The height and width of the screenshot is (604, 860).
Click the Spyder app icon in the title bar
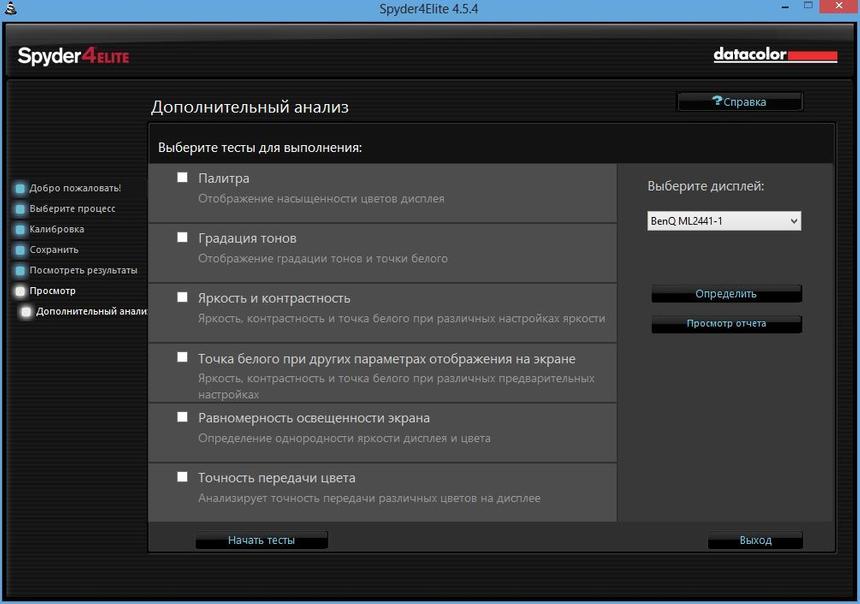10,7
